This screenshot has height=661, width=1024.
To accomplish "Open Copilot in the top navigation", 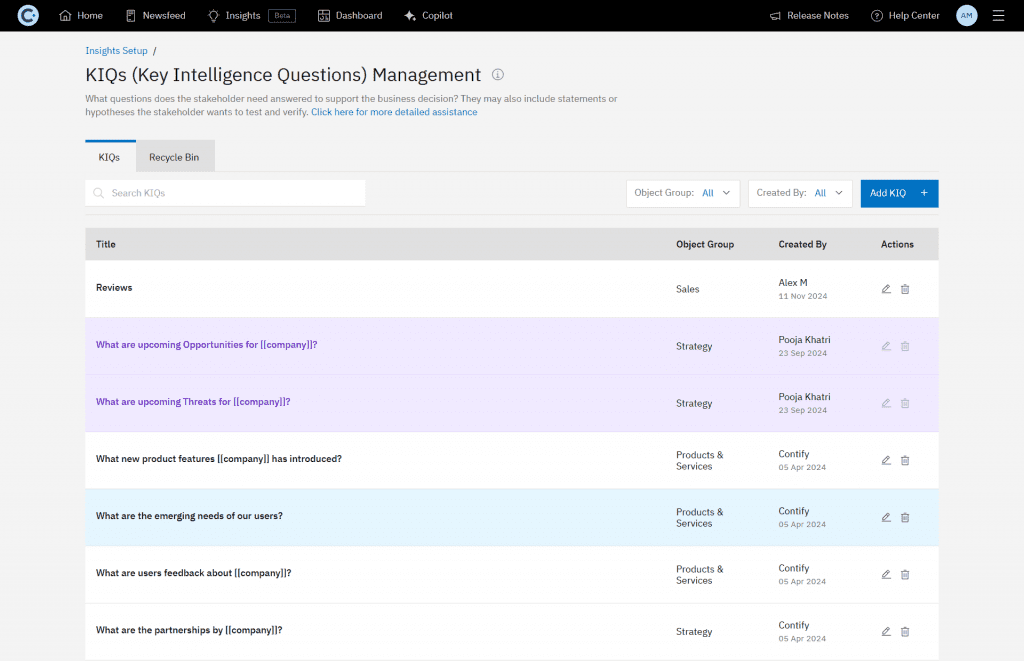I will (x=428, y=16).
